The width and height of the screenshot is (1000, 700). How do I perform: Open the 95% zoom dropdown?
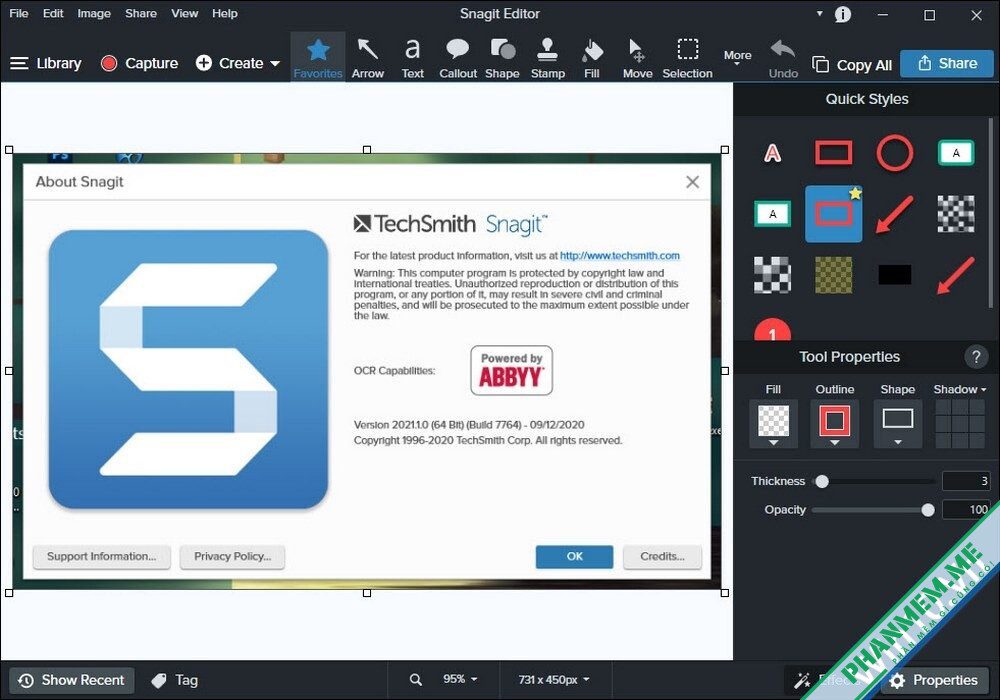(x=460, y=680)
